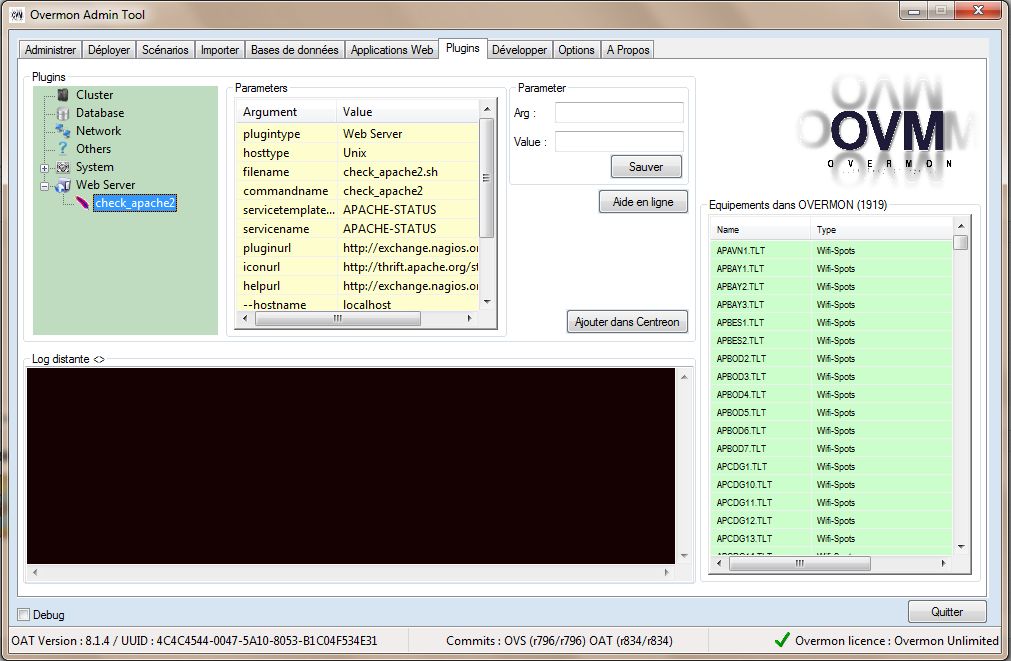Select the commandname parameter row

click(x=358, y=191)
